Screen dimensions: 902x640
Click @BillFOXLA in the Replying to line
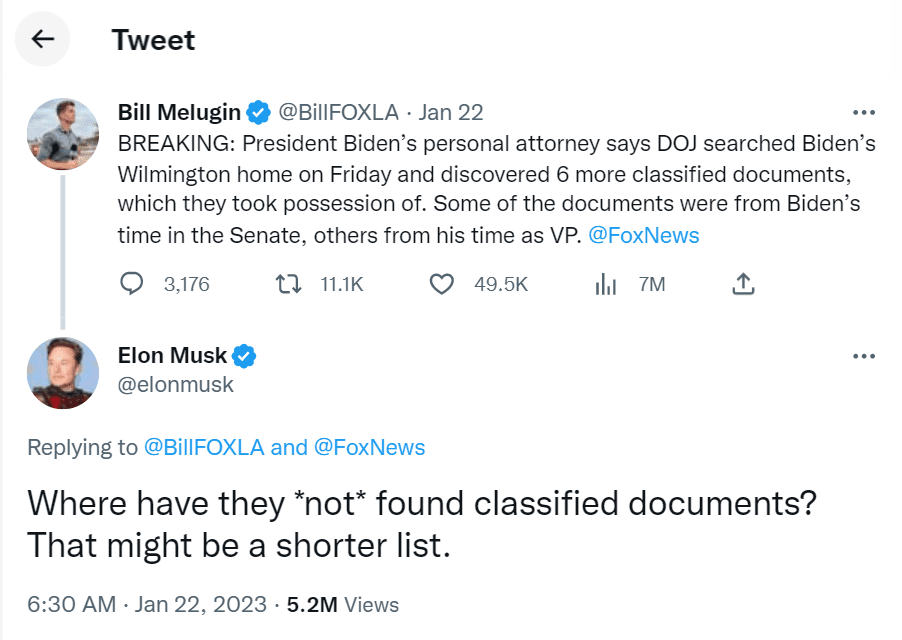[205, 447]
